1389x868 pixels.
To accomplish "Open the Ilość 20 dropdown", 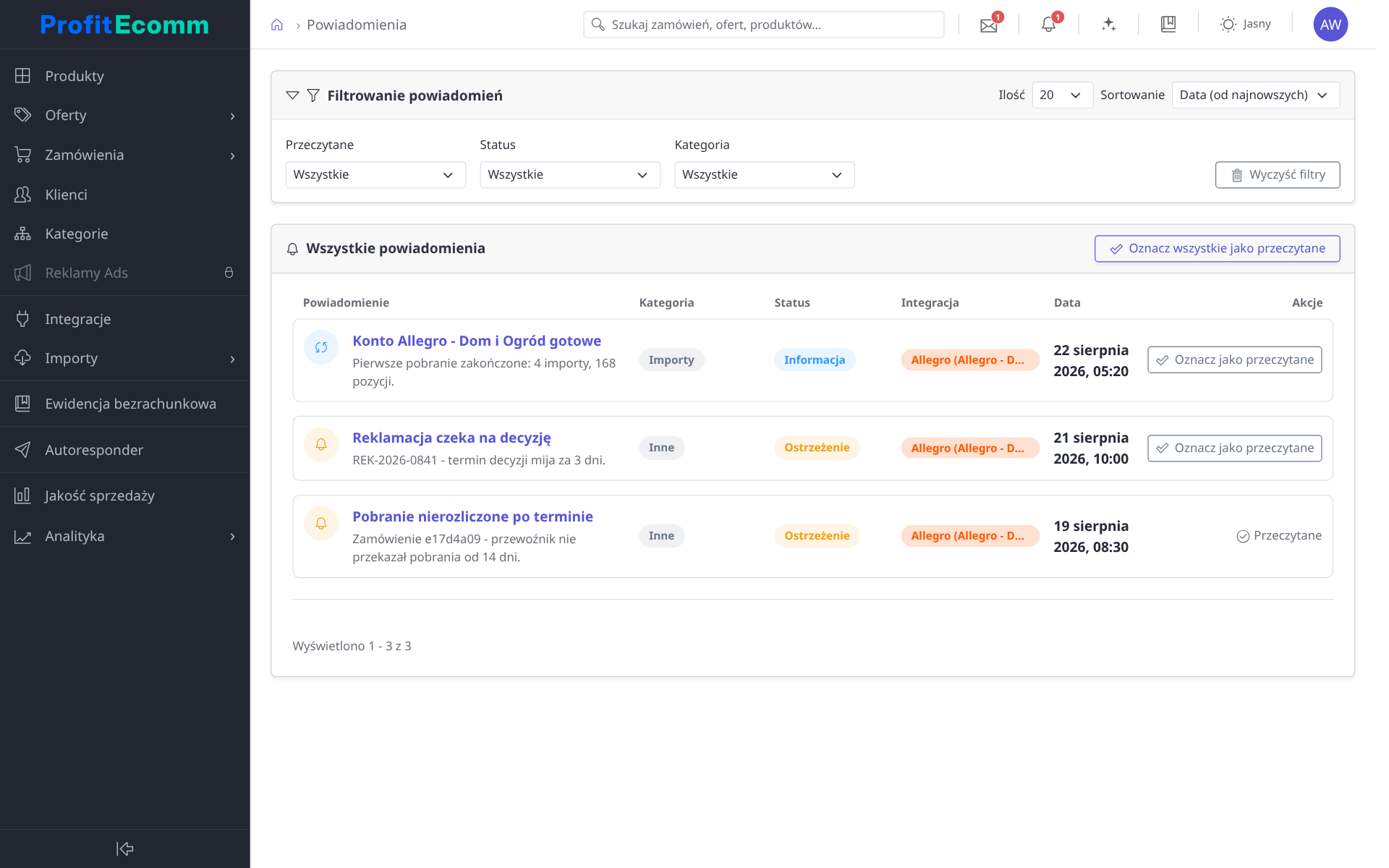I will 1062,95.
